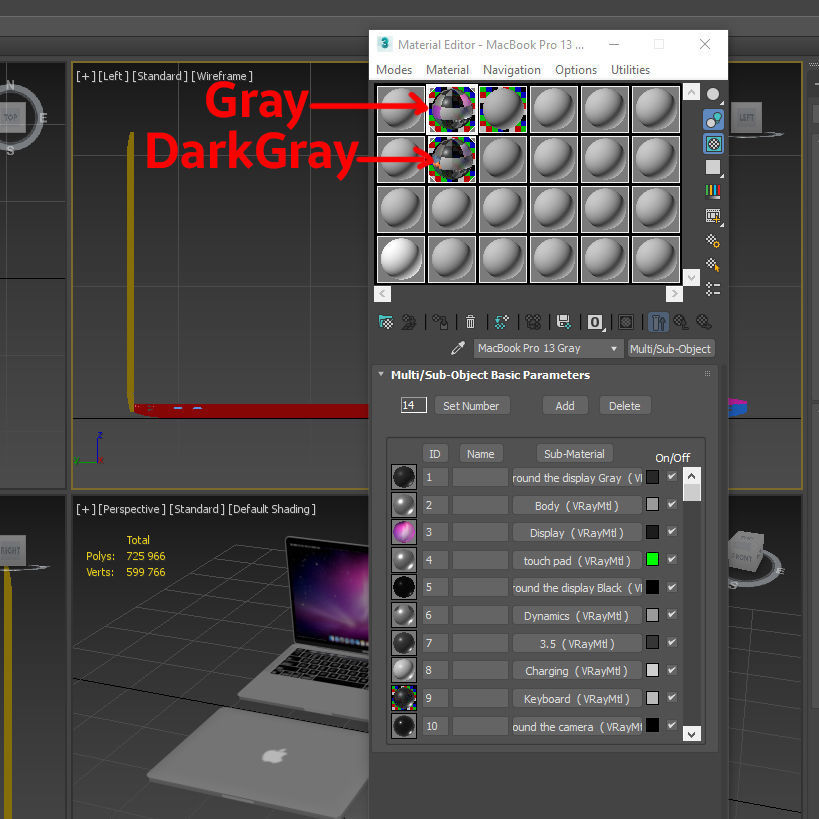Click the TOP face of the view cube
The height and width of the screenshot is (819, 819).
[11, 118]
